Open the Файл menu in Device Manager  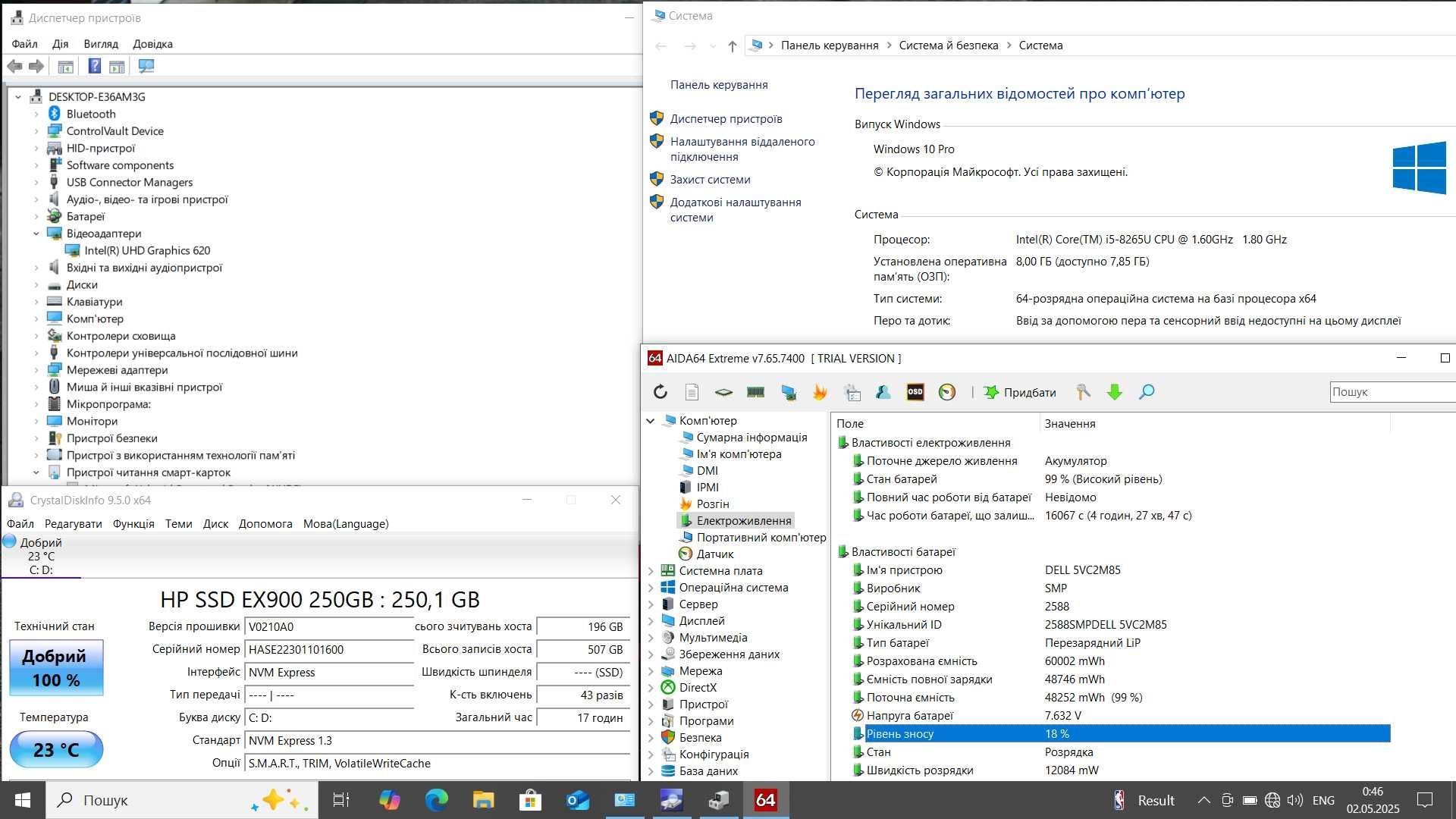(25, 44)
